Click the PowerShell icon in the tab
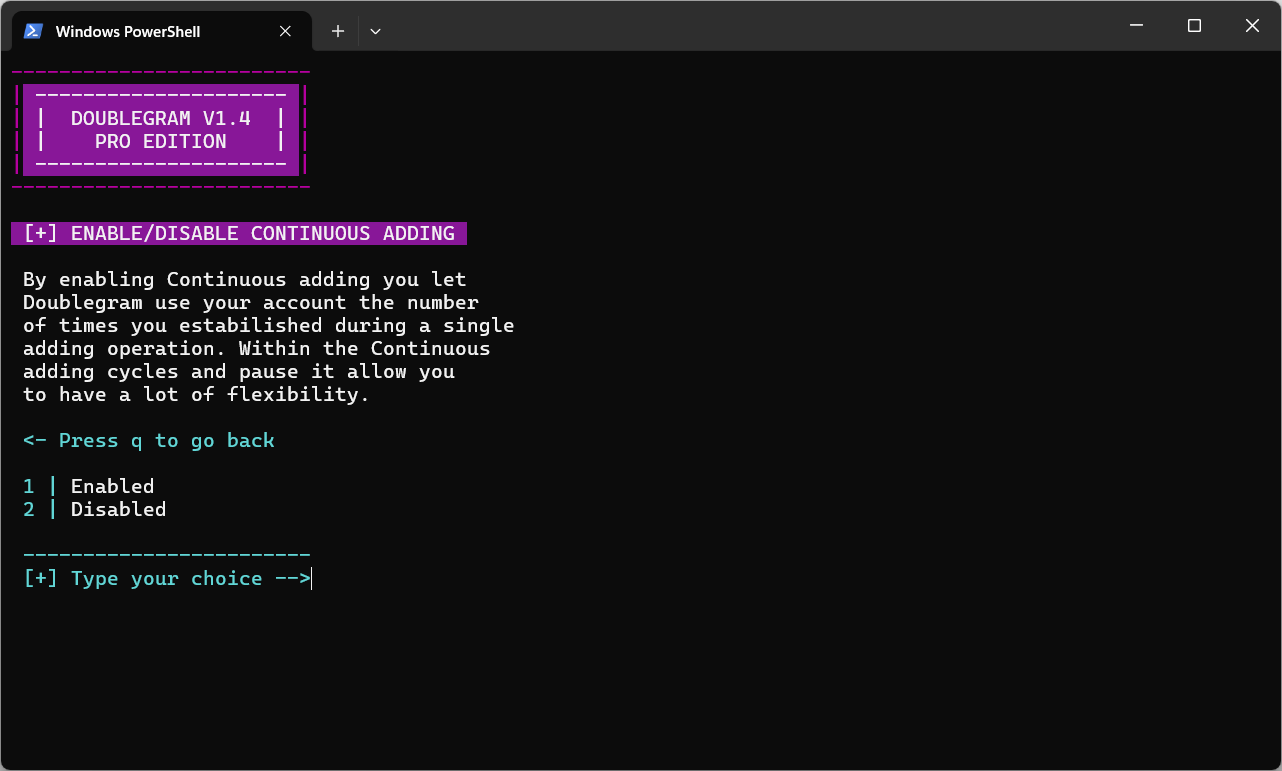Image resolution: width=1282 pixels, height=771 pixels. tap(33, 31)
